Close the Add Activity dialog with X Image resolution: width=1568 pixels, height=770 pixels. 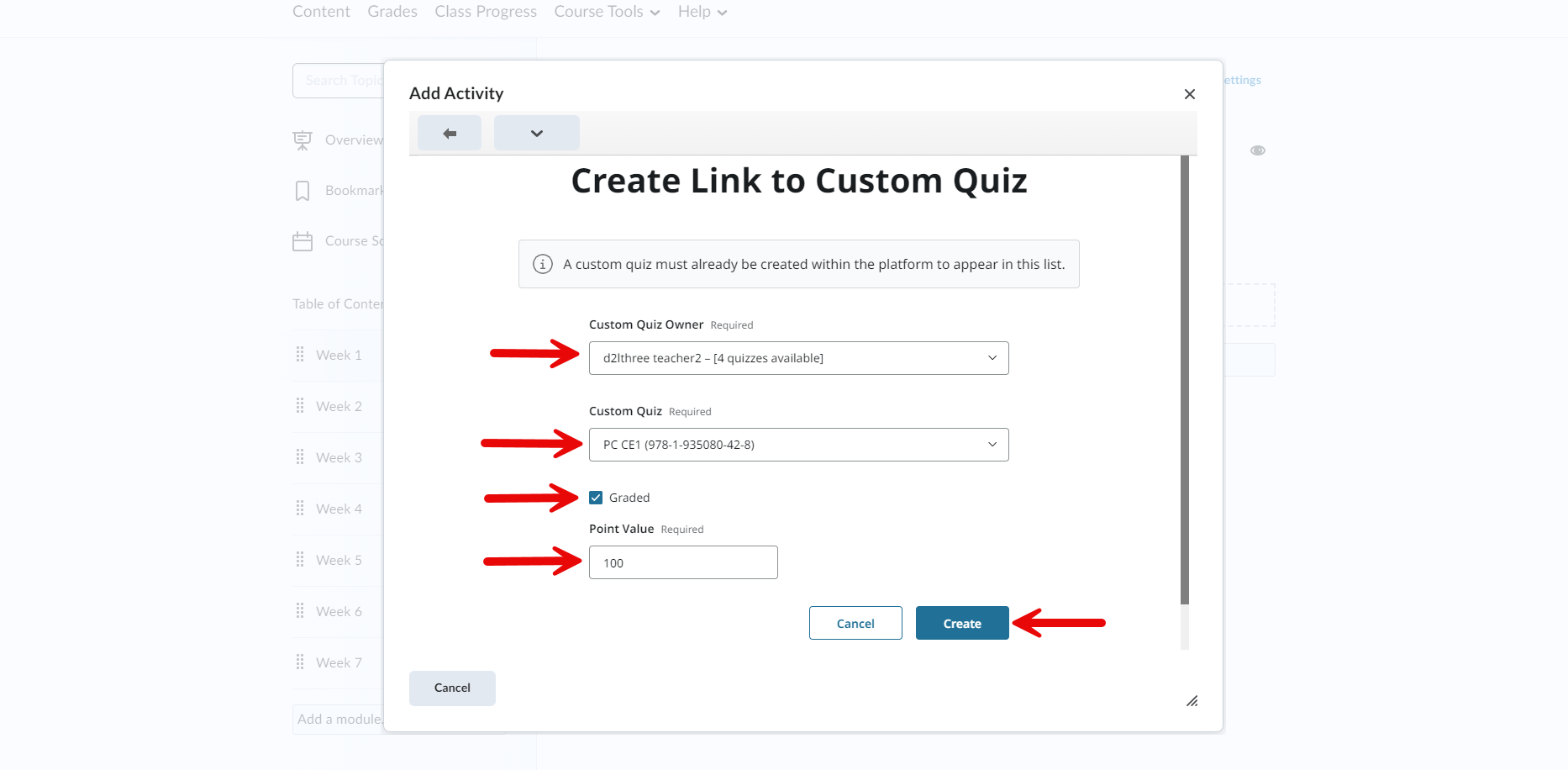pyautogui.click(x=1189, y=94)
